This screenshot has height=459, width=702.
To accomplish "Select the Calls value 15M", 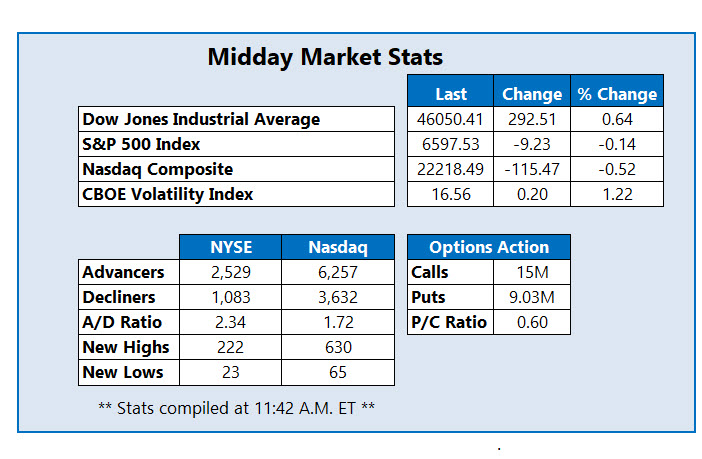I will 530,272.
